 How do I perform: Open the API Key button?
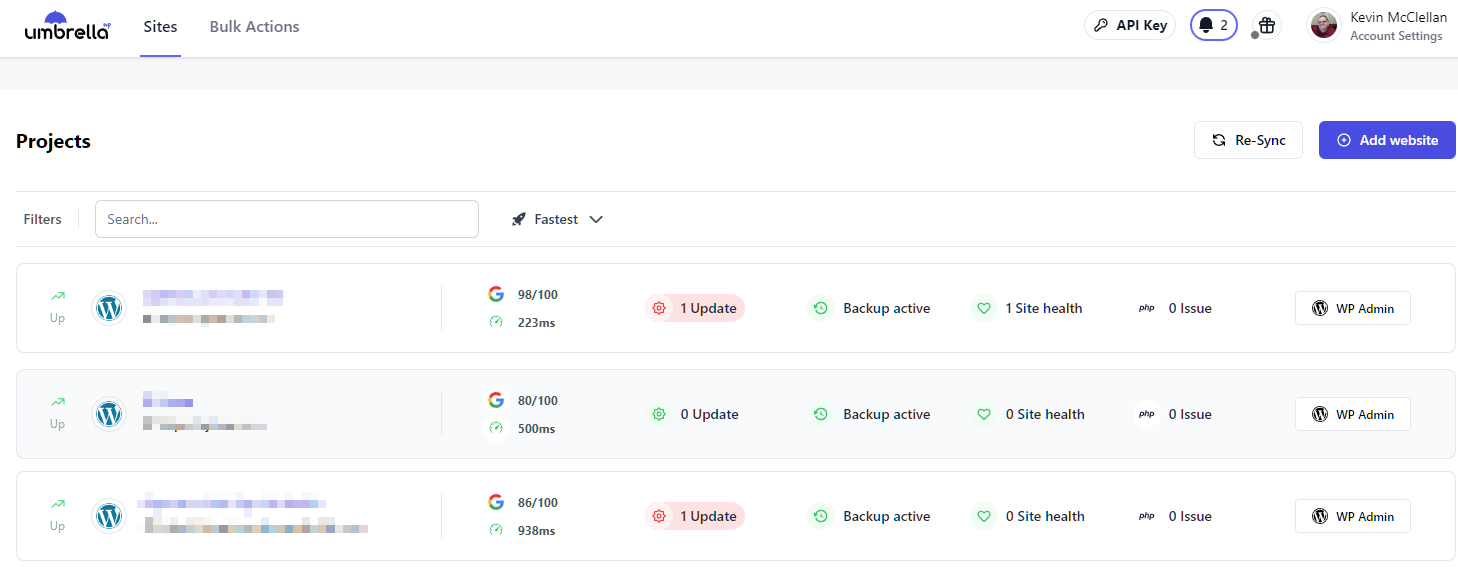1129,26
